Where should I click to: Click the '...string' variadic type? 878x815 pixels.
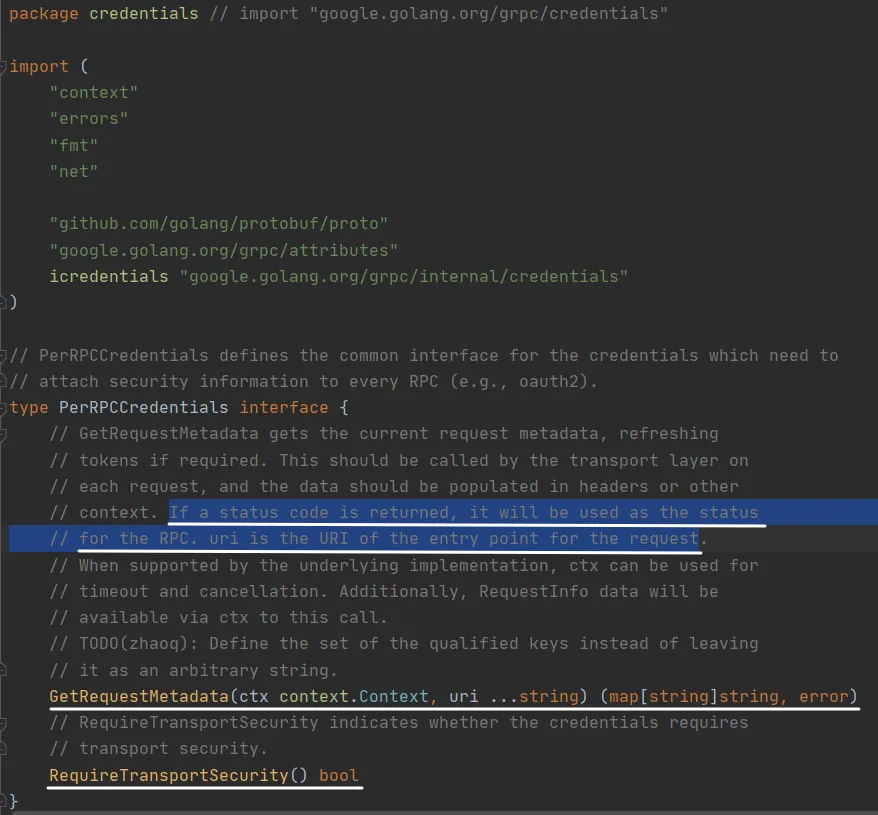pos(534,697)
